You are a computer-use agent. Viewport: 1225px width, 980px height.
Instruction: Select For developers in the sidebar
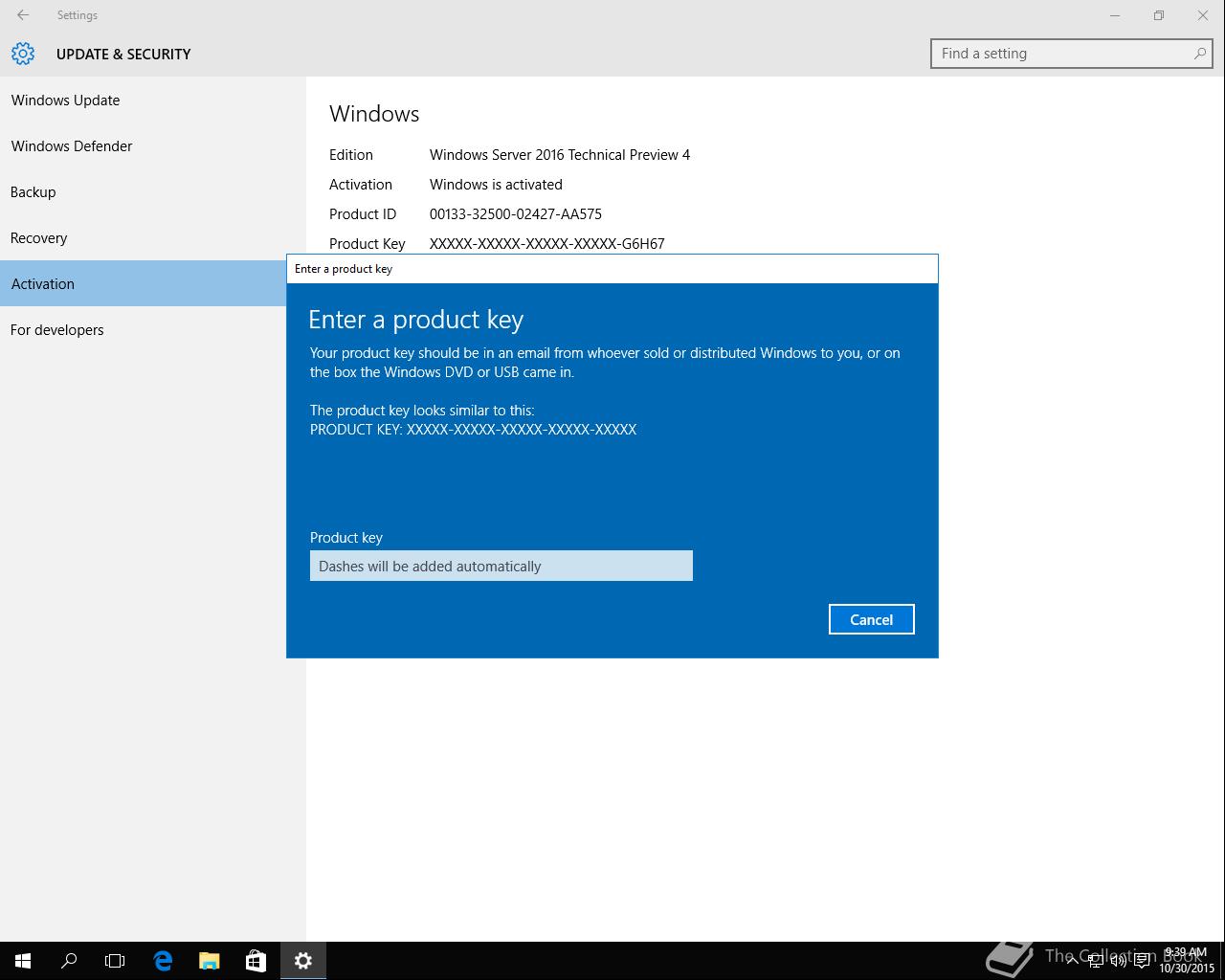57,330
